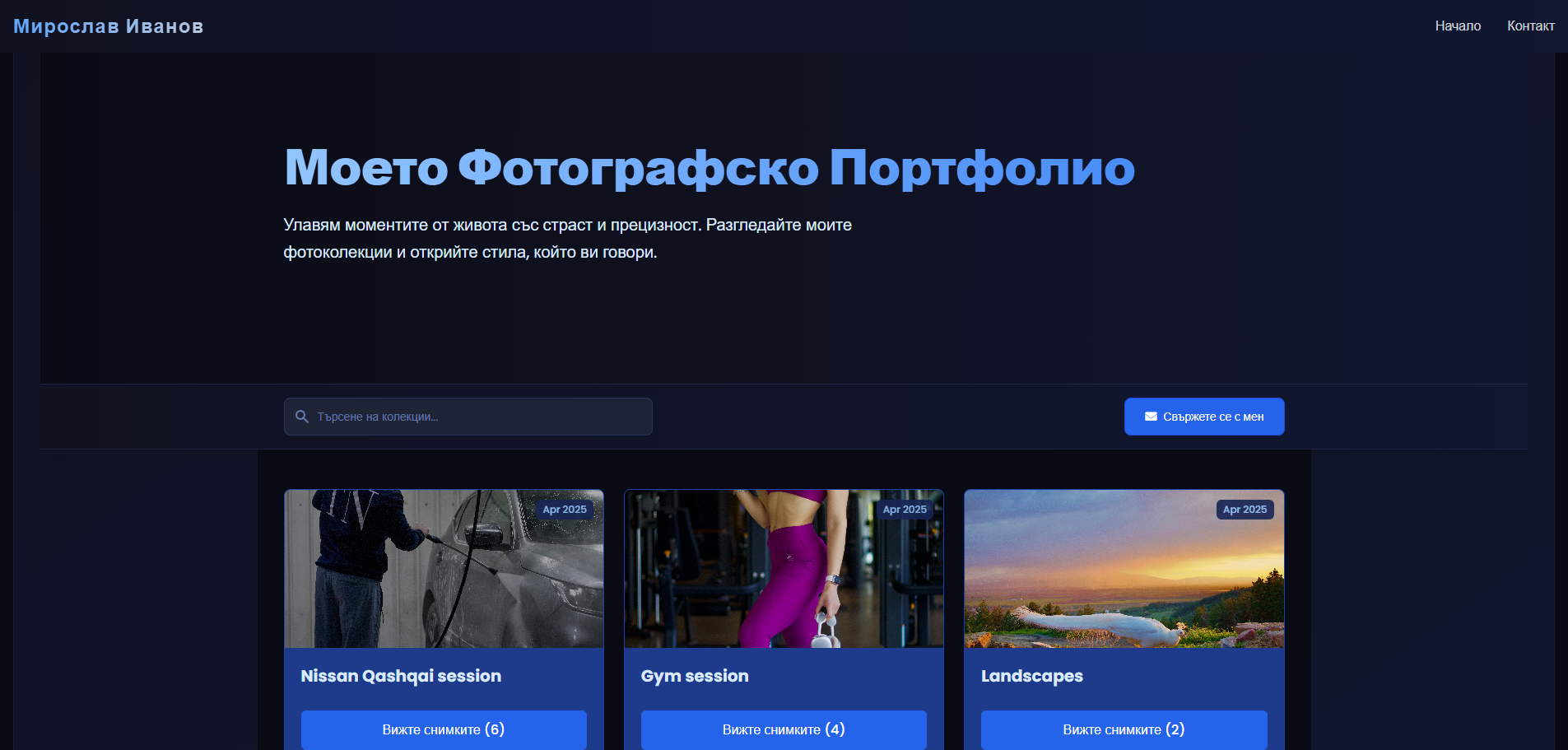Click the envelope icon in contact button
This screenshot has width=1568, height=750.
(x=1151, y=417)
